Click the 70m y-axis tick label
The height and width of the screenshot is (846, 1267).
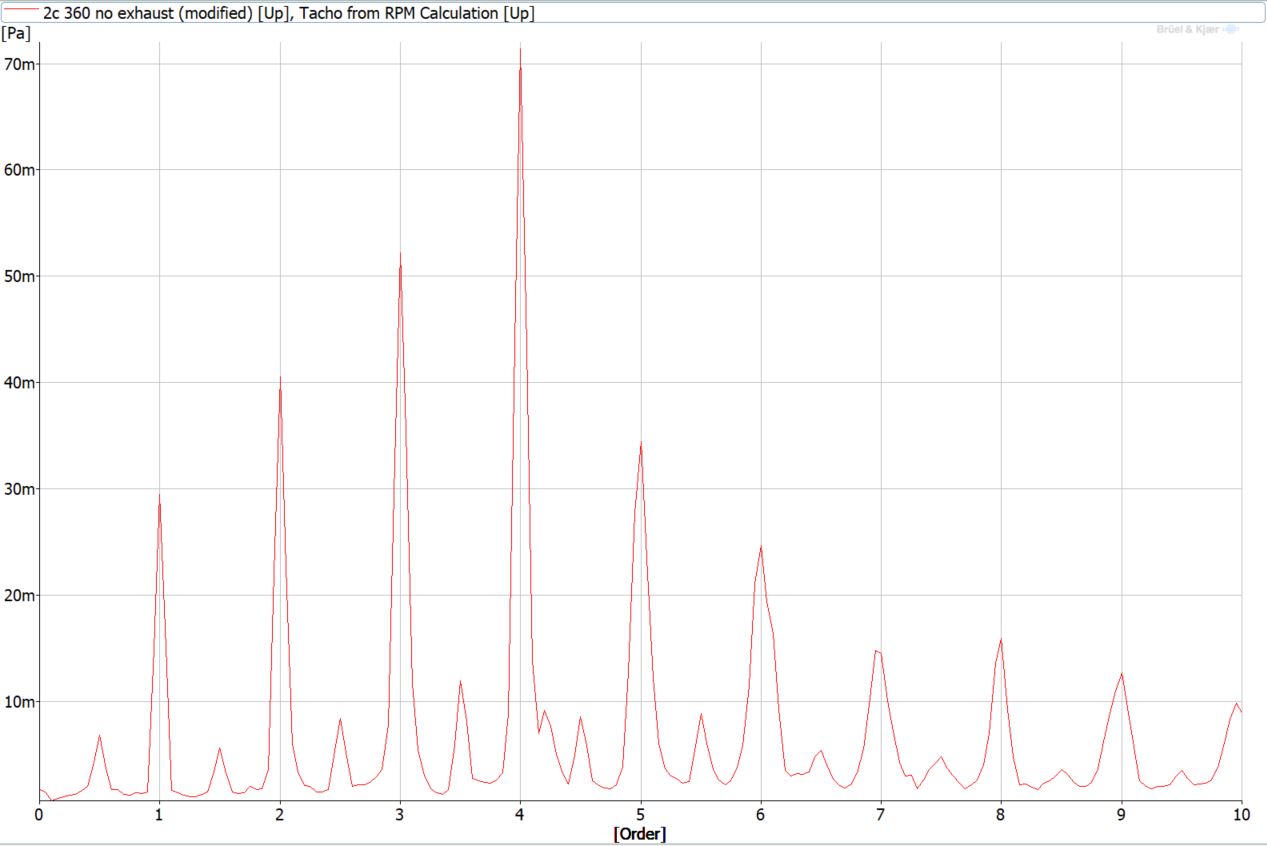click(x=20, y=64)
